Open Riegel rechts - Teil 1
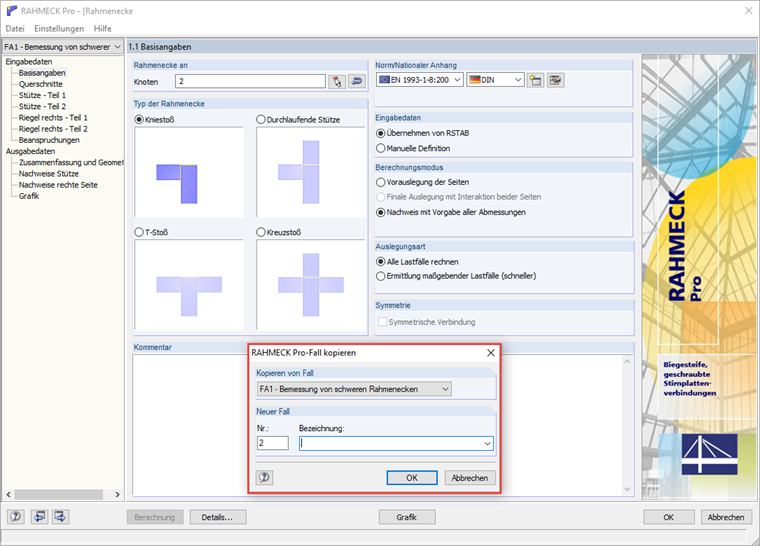 point(53,117)
